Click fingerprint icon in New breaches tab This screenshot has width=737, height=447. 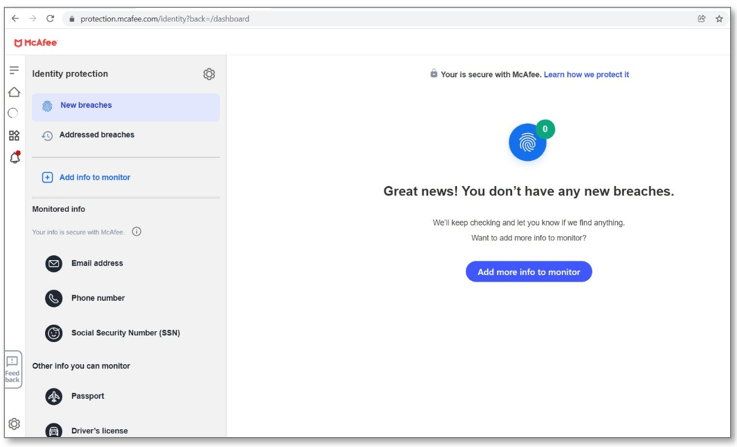47,106
